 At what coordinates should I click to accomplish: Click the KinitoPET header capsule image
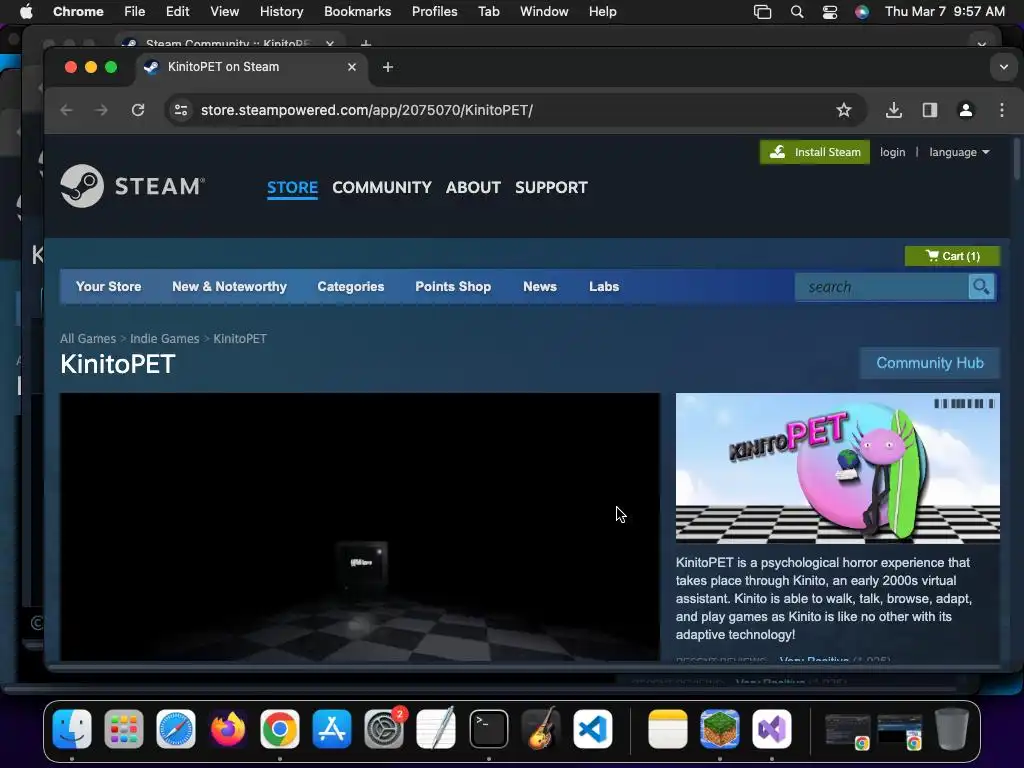coord(838,468)
